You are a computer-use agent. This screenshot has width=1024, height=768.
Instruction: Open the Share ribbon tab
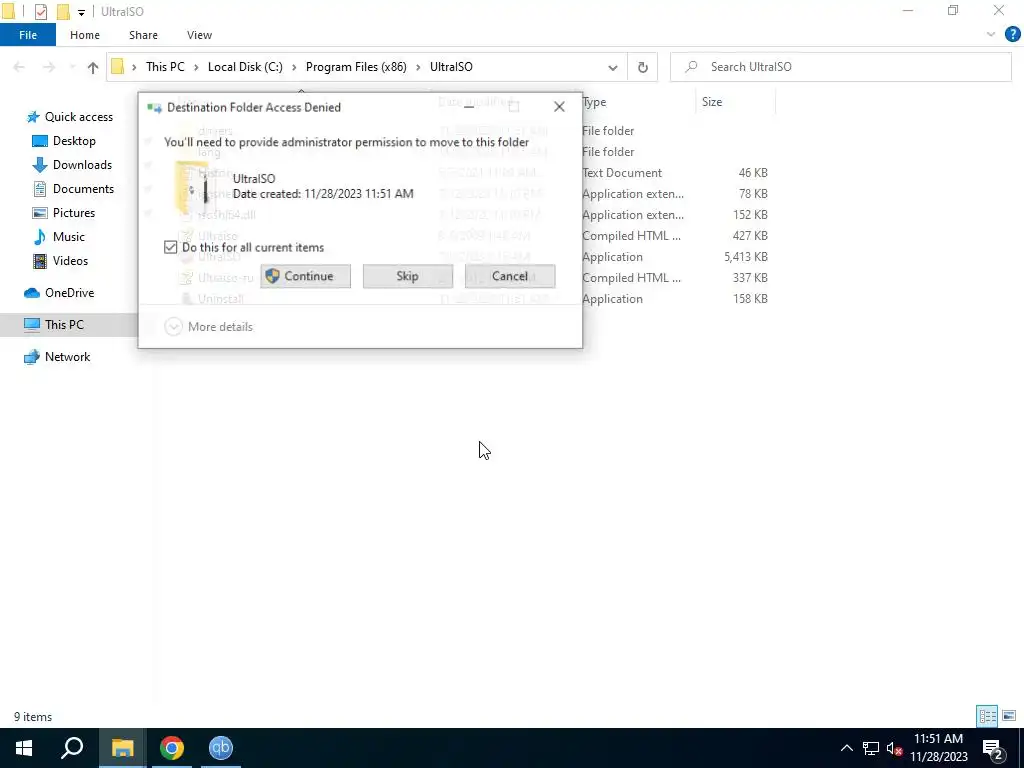(x=143, y=35)
